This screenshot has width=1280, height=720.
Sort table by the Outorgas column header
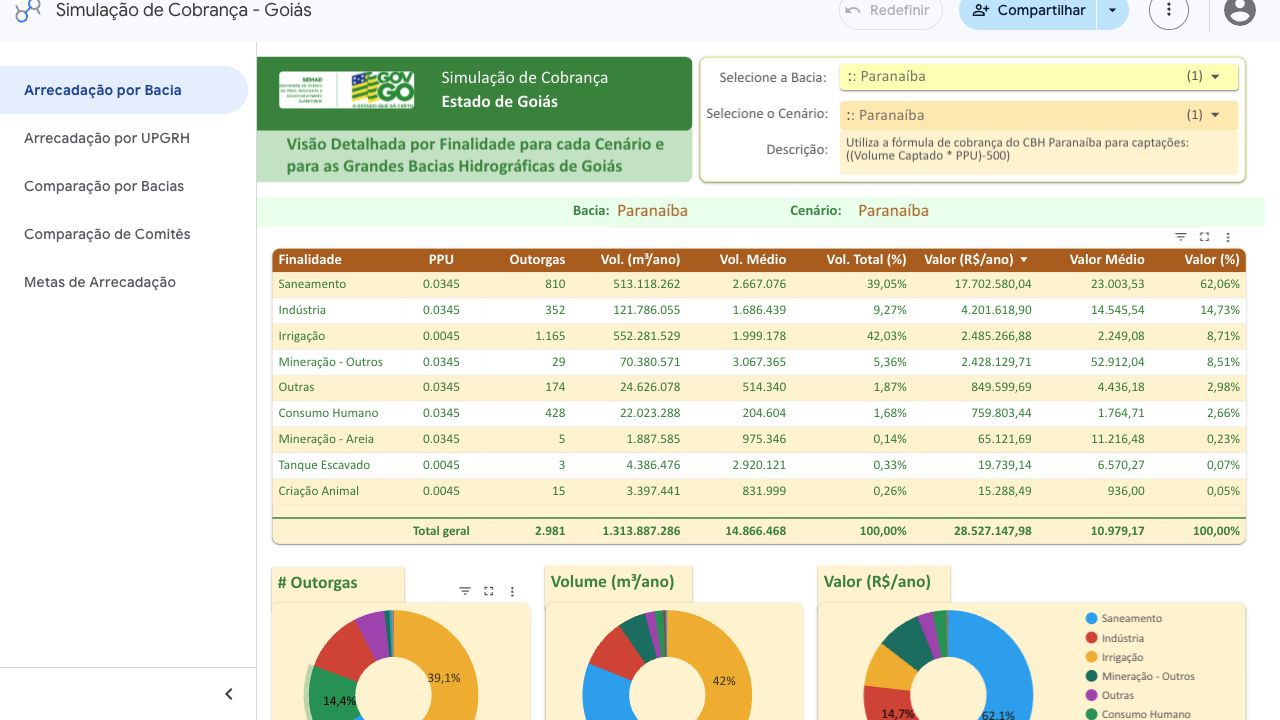click(537, 260)
